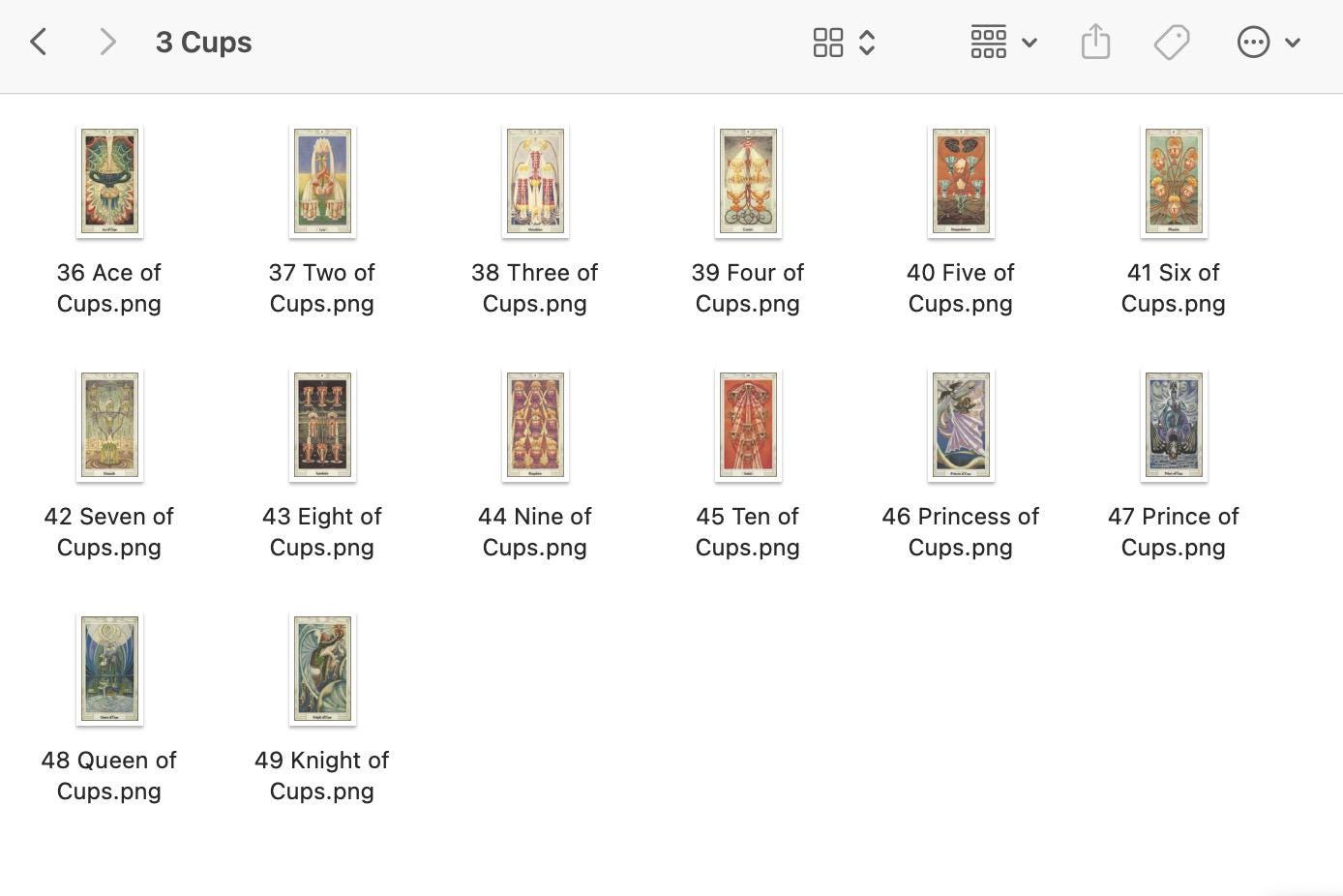This screenshot has height=896, width=1343.
Task: Select the Prince of Cups thumbnail
Action: tap(1174, 426)
